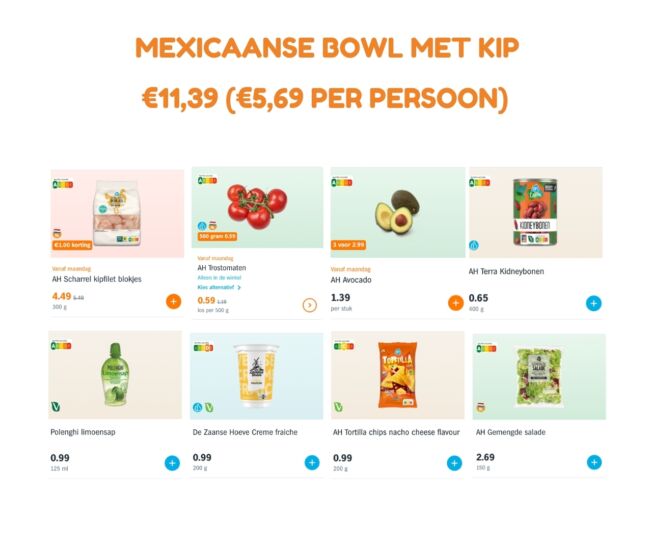Click the '3 voor 2.99' offer badge
The width and height of the screenshot is (650, 550).
[348, 245]
